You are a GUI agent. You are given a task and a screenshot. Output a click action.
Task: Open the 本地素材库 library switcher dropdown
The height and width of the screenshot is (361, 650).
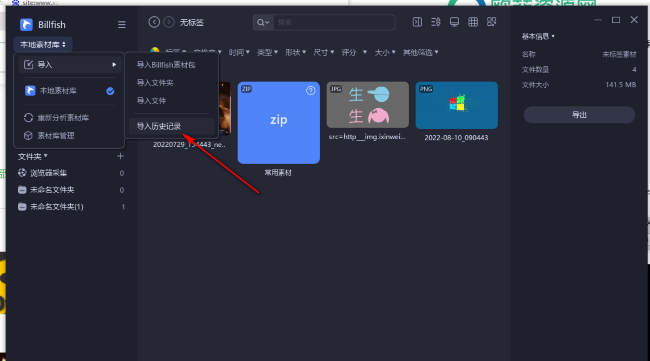click(x=43, y=44)
